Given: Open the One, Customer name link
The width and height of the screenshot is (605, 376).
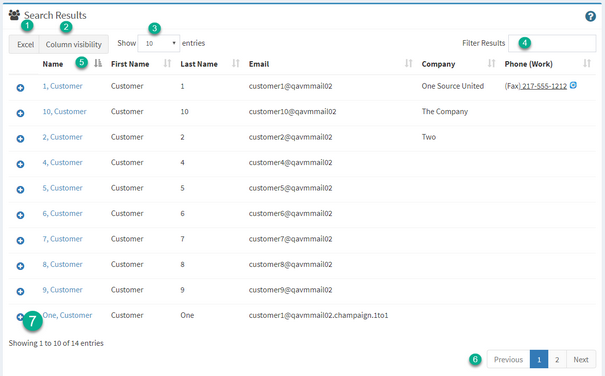Looking at the screenshot, I should point(67,315).
